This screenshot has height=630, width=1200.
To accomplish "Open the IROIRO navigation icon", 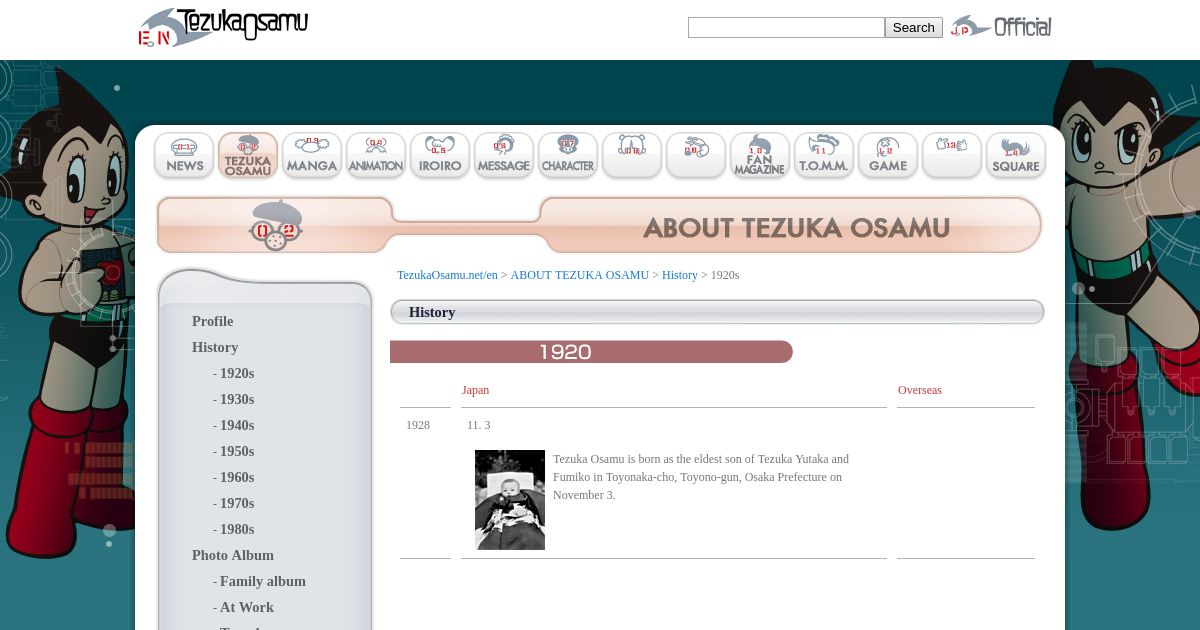I will click(x=440, y=156).
